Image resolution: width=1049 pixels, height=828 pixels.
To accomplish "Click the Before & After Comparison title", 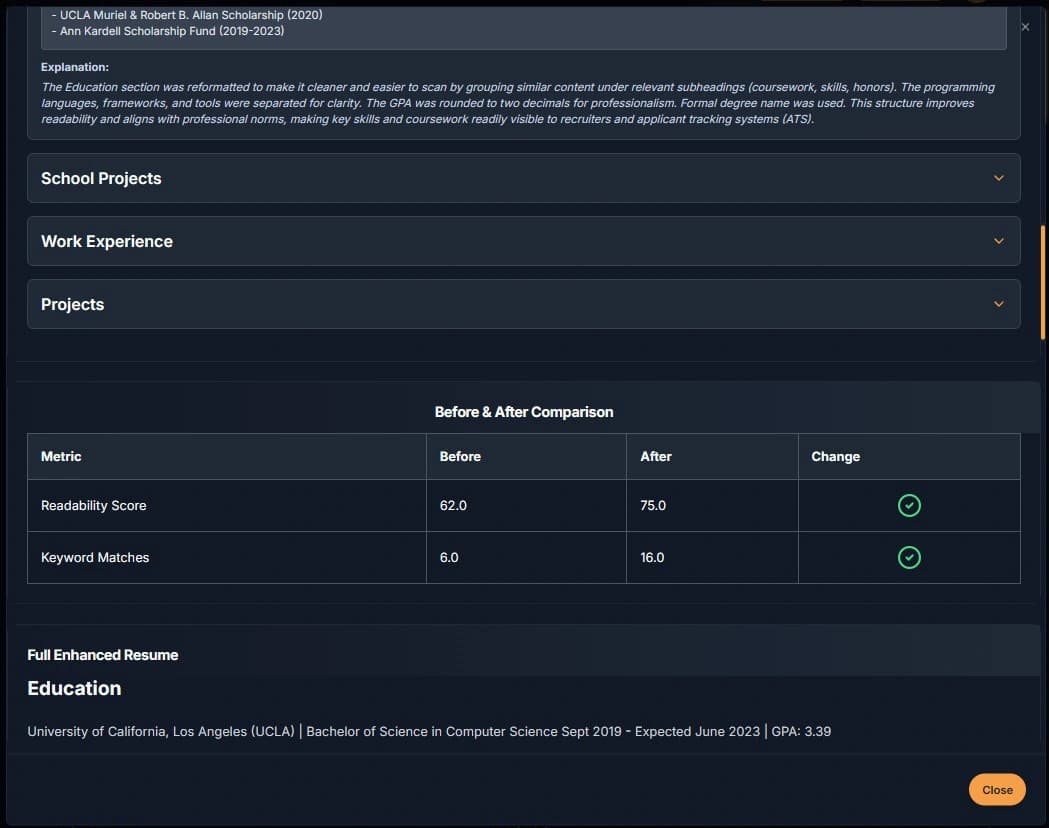I will (524, 411).
